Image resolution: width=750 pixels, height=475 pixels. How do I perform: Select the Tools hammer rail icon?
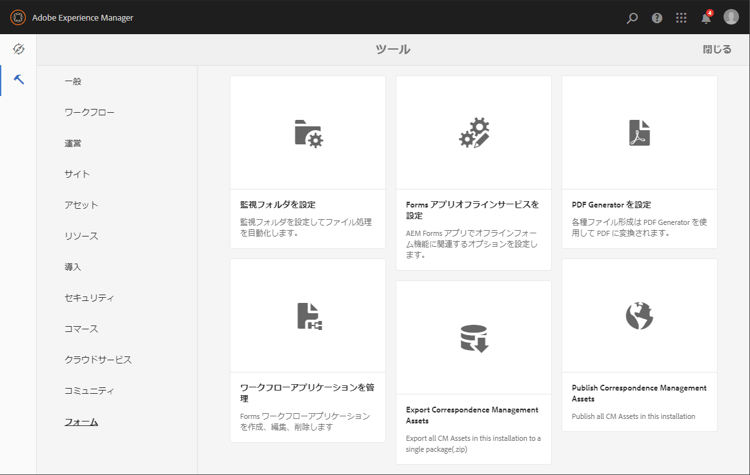(19, 79)
